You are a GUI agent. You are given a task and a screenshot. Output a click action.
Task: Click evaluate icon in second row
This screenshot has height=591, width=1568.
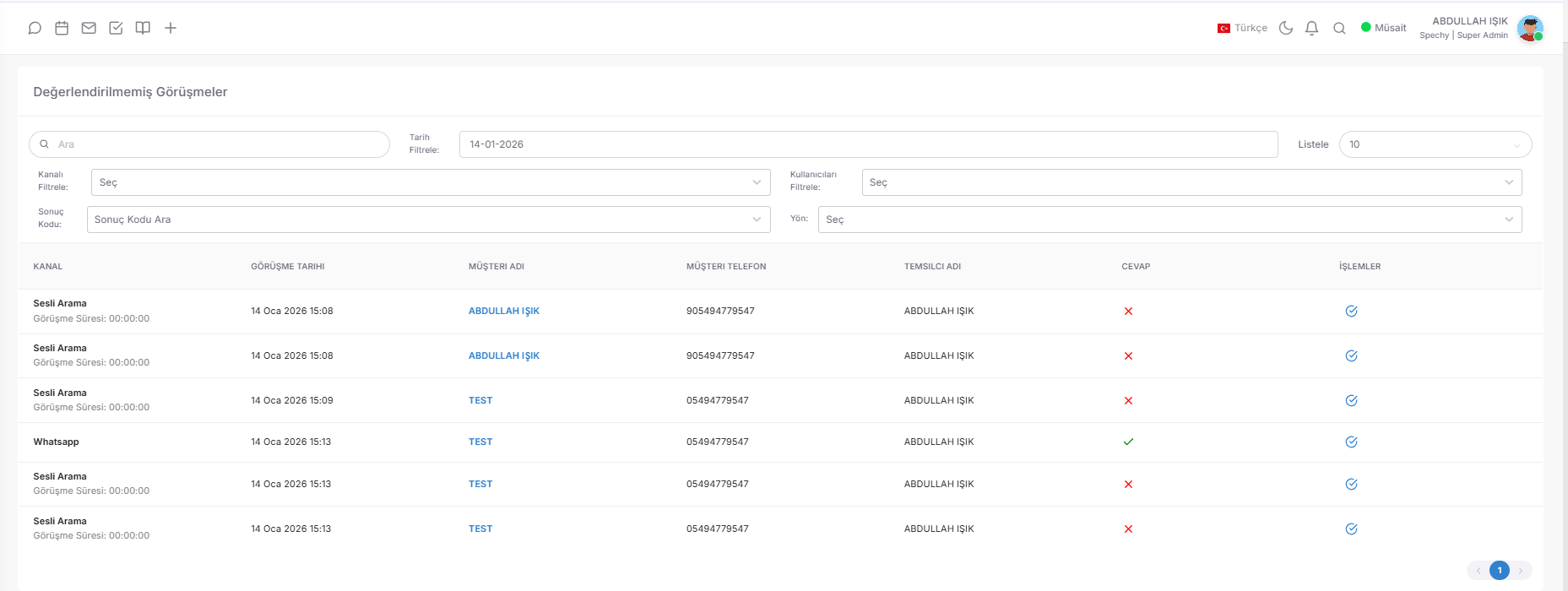[1351, 355]
